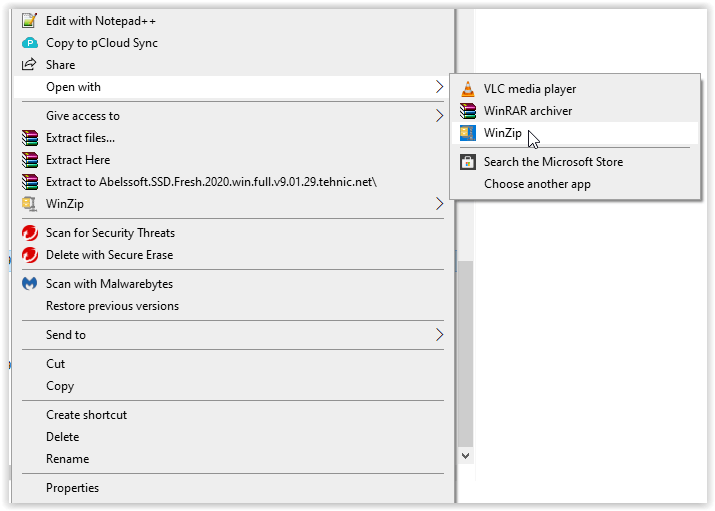Screen dimensions: 715x511
Task: Open Give access to entry
Action: tap(230, 116)
